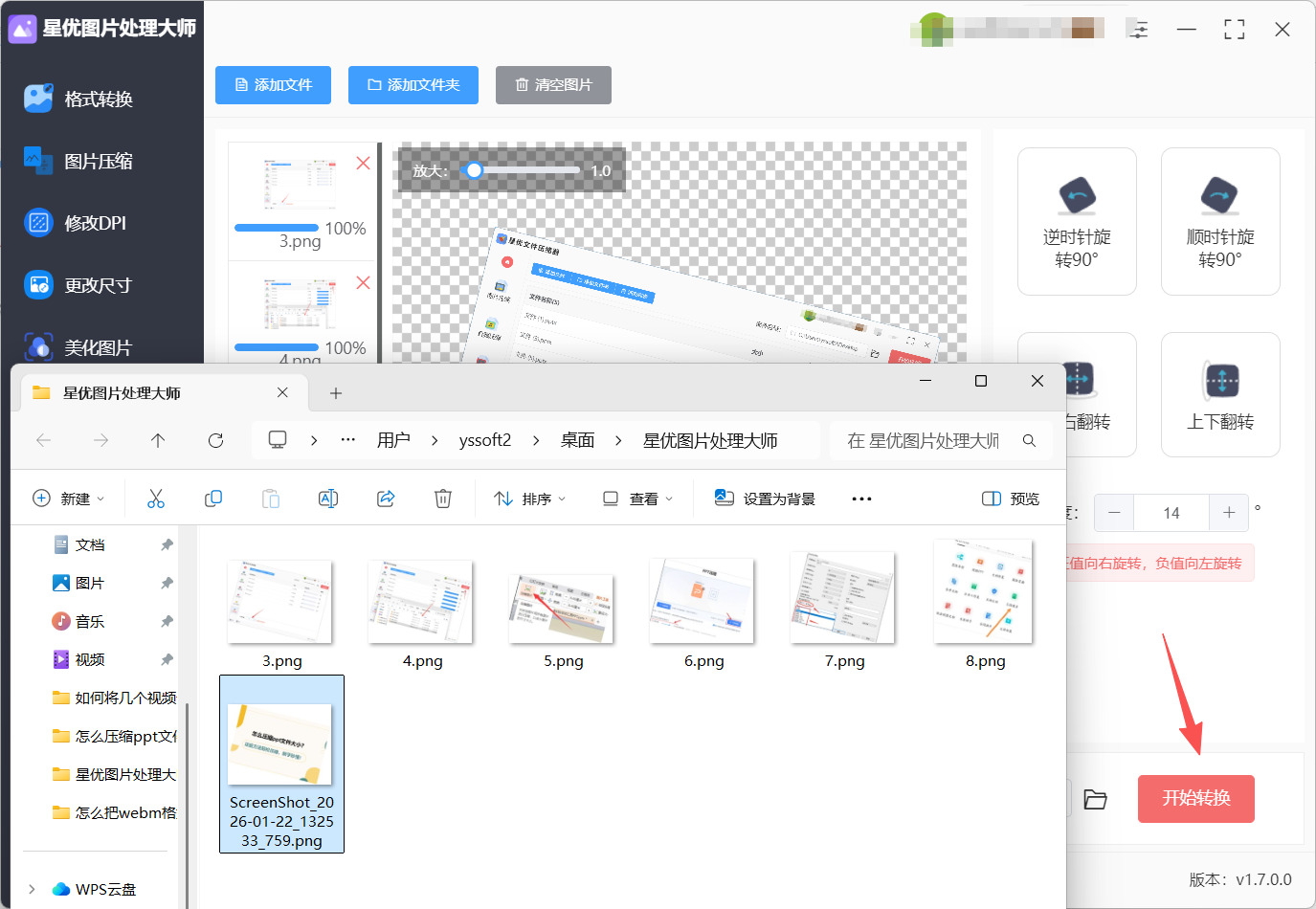Flip image vertically with 上下翻转
The width and height of the screenshot is (1316, 909).
coord(1220,394)
